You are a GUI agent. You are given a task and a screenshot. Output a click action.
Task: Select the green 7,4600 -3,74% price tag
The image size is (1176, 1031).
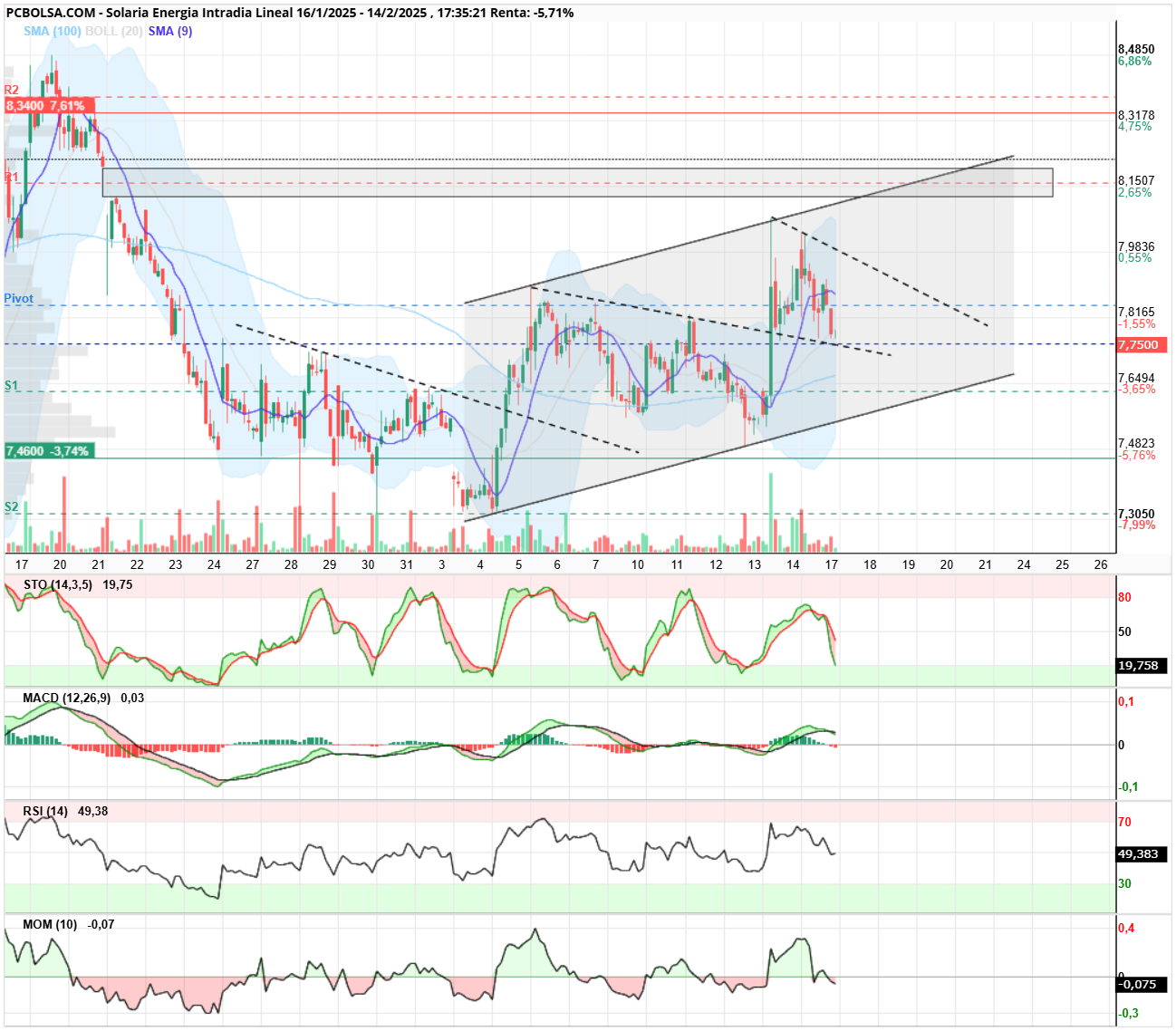pyautogui.click(x=47, y=450)
